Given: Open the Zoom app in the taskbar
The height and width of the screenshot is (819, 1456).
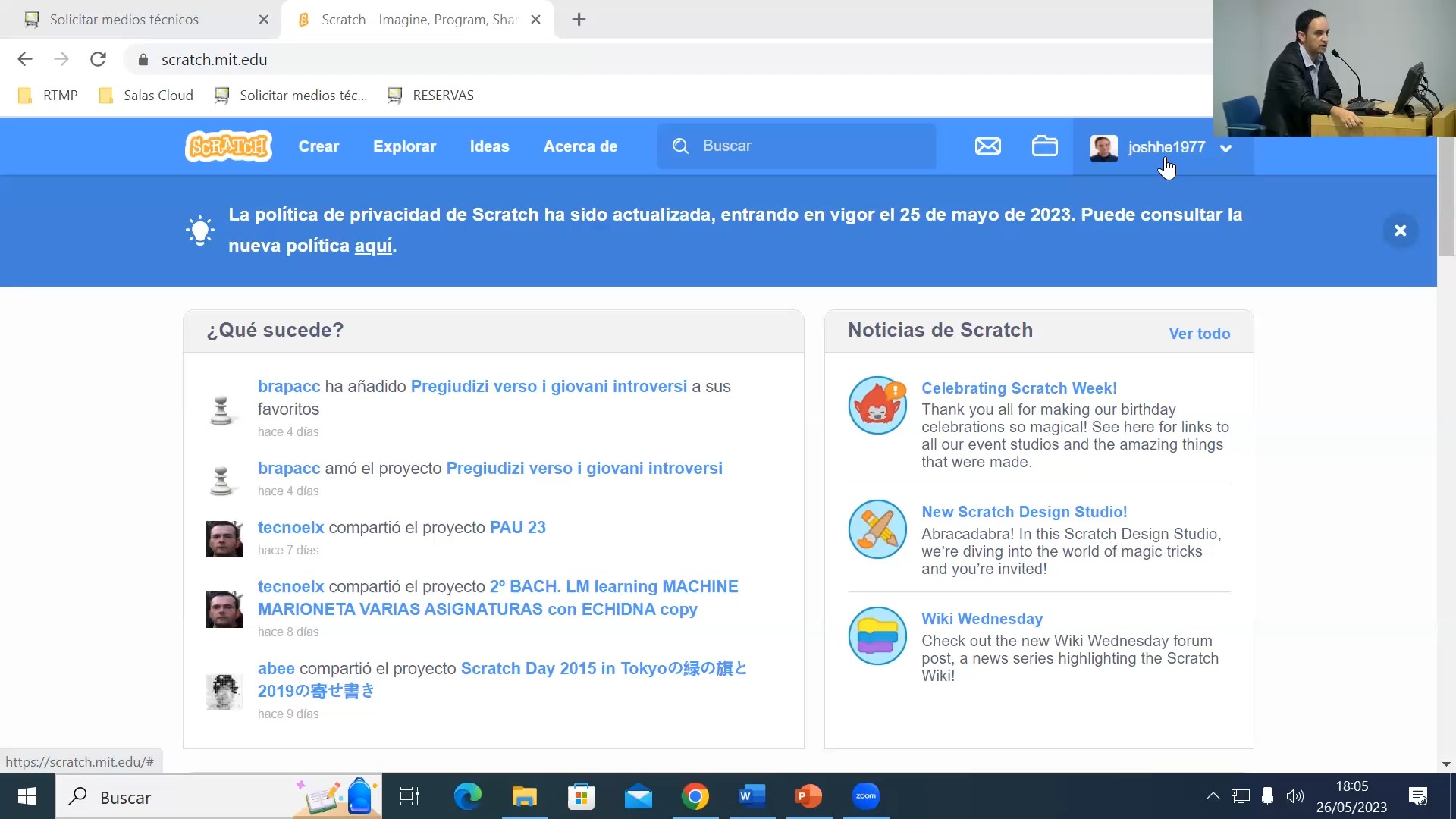Looking at the screenshot, I should pyautogui.click(x=865, y=796).
